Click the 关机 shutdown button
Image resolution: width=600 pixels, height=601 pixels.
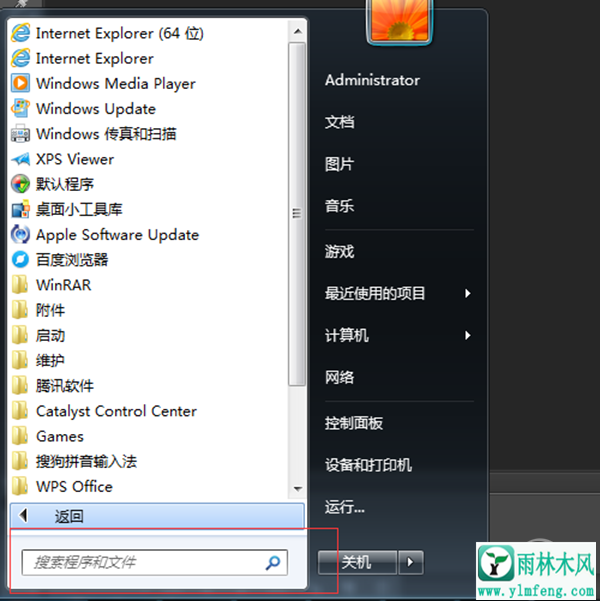(x=357, y=562)
